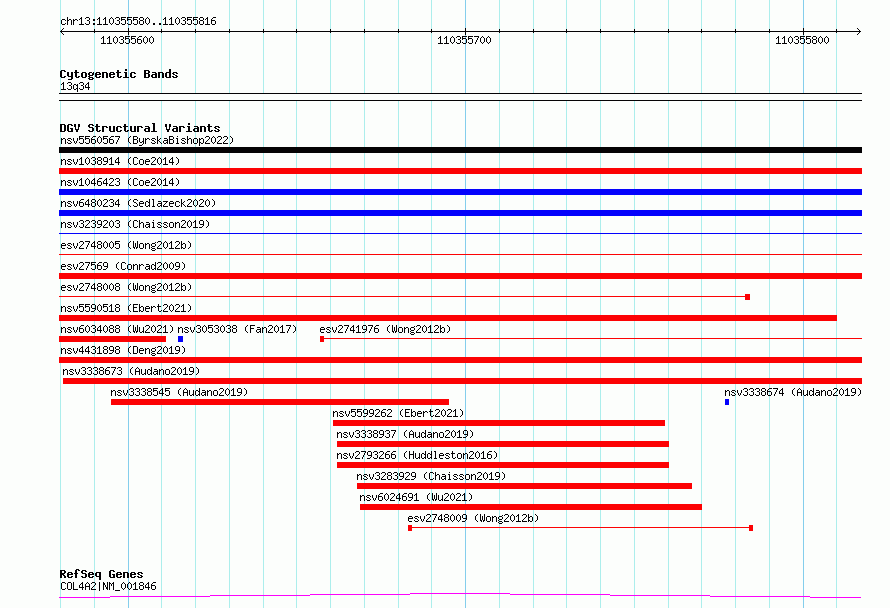This screenshot has height=608, width=890.
Task: Click the red nsv3338545 variant bar
Action: click(x=280, y=402)
